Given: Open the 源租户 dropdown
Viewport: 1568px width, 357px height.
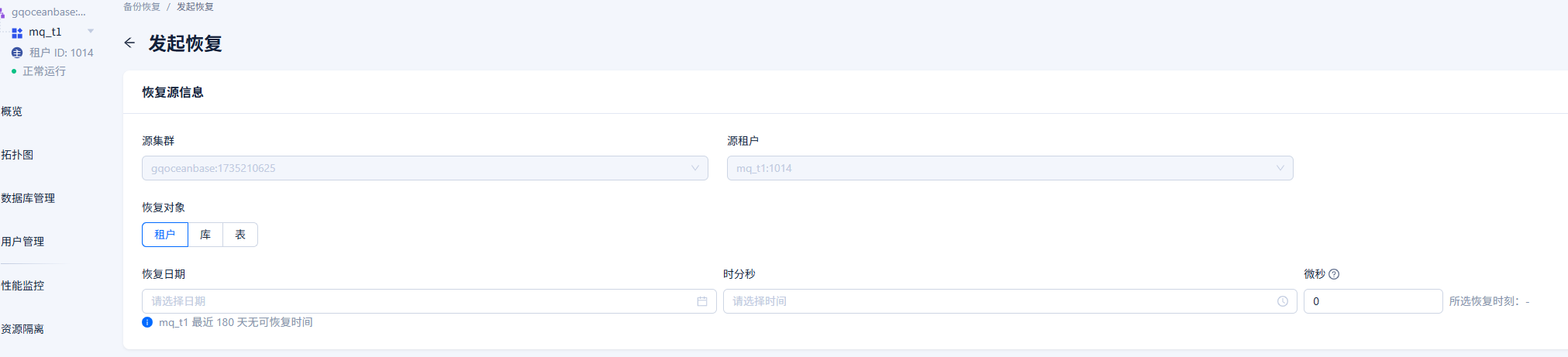Looking at the screenshot, I should [1010, 168].
